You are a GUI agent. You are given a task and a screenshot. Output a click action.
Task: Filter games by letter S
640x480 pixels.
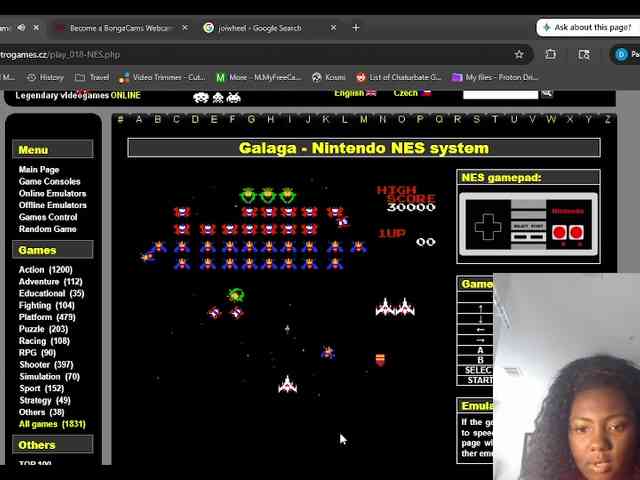pyautogui.click(x=476, y=119)
